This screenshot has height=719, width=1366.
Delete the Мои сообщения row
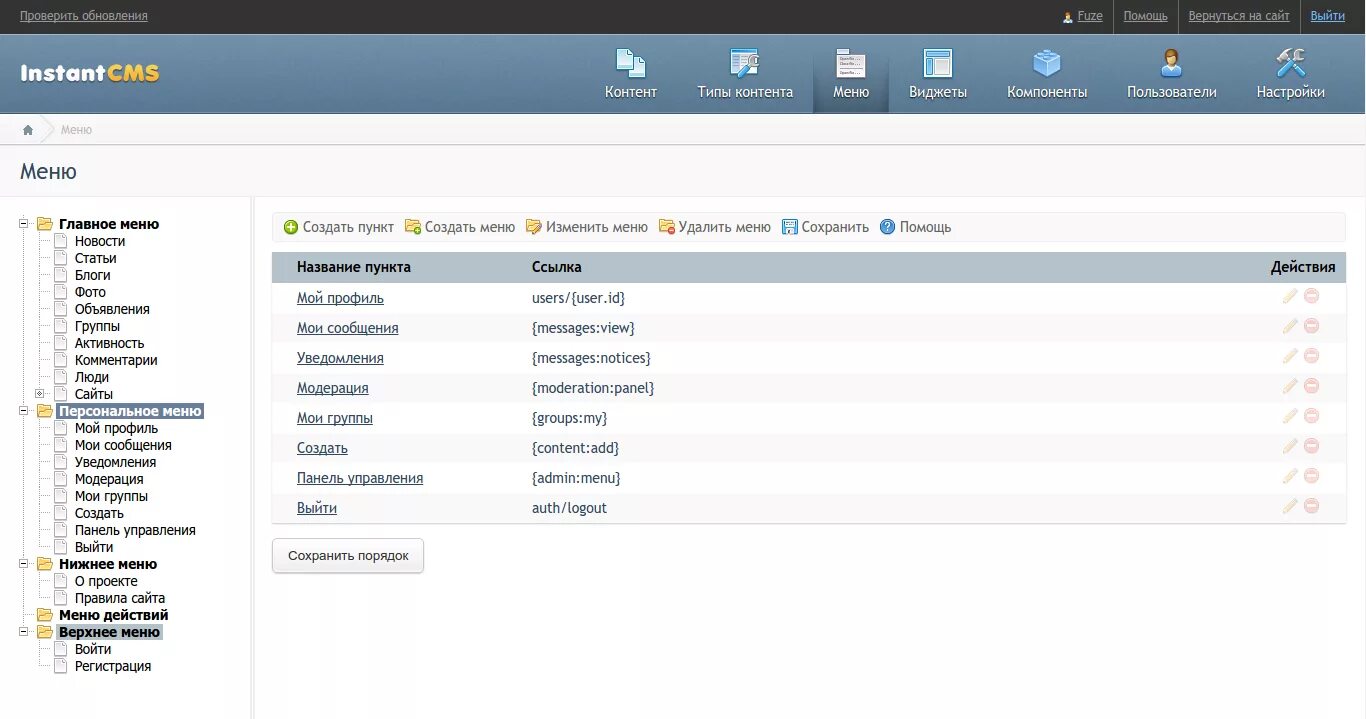tap(1311, 326)
